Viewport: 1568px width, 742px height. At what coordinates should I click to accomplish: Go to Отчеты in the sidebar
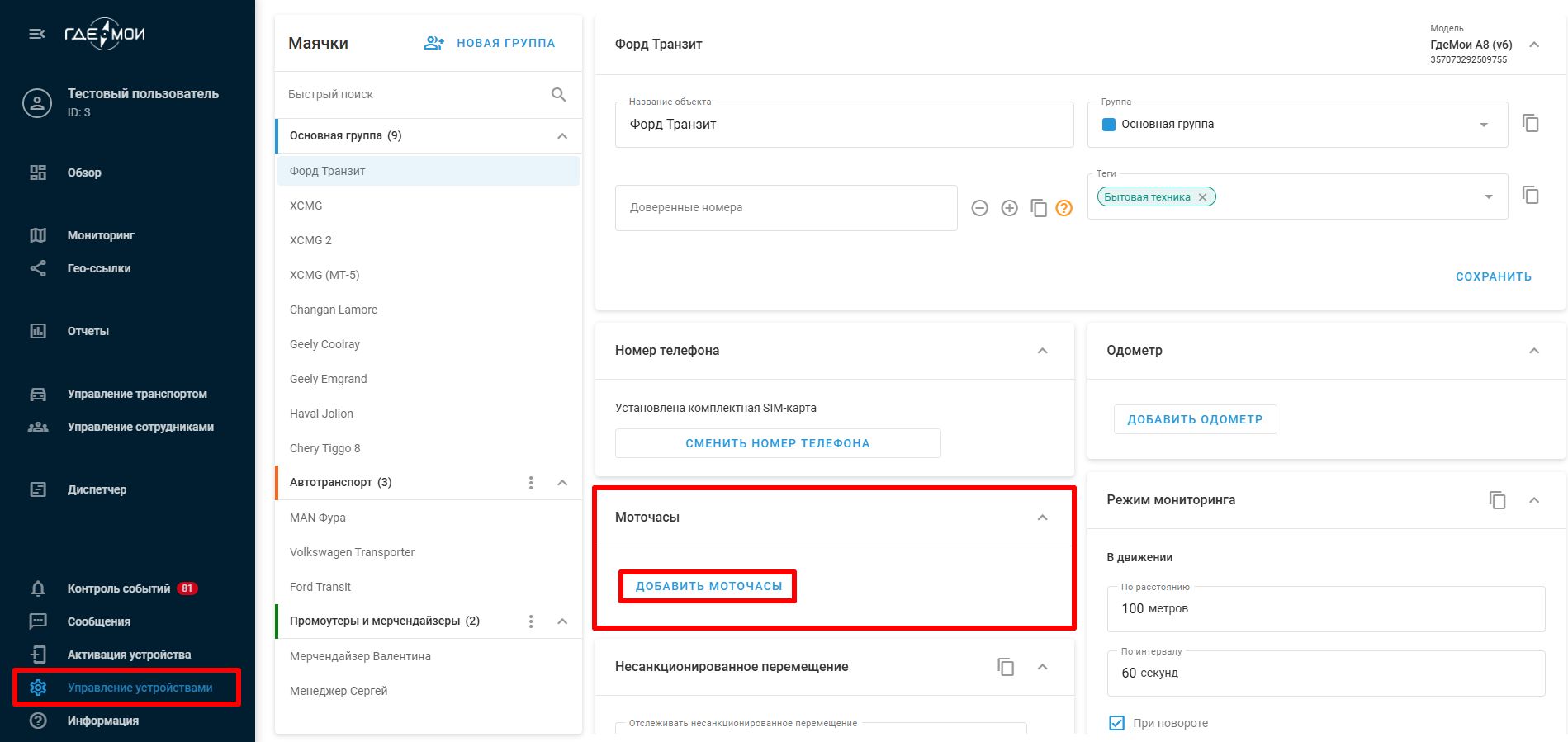(x=88, y=331)
